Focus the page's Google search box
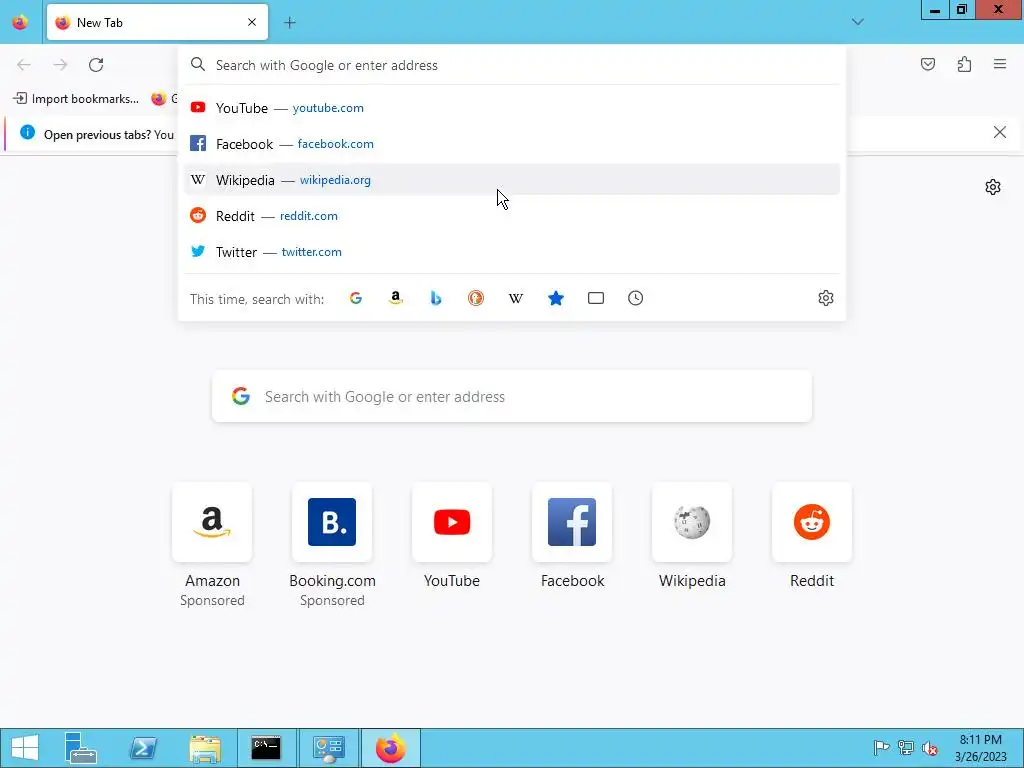The image size is (1024, 768). [x=512, y=396]
